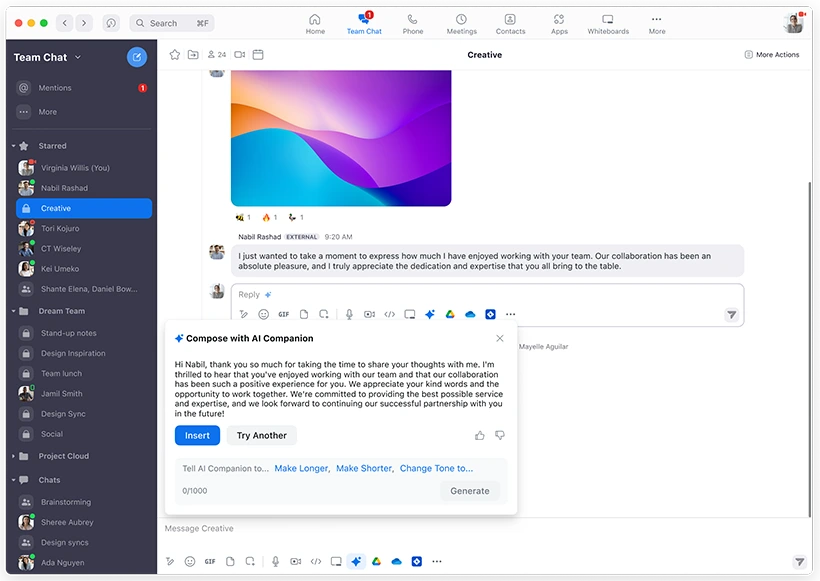Switch to the Phone tab

pos(413,22)
